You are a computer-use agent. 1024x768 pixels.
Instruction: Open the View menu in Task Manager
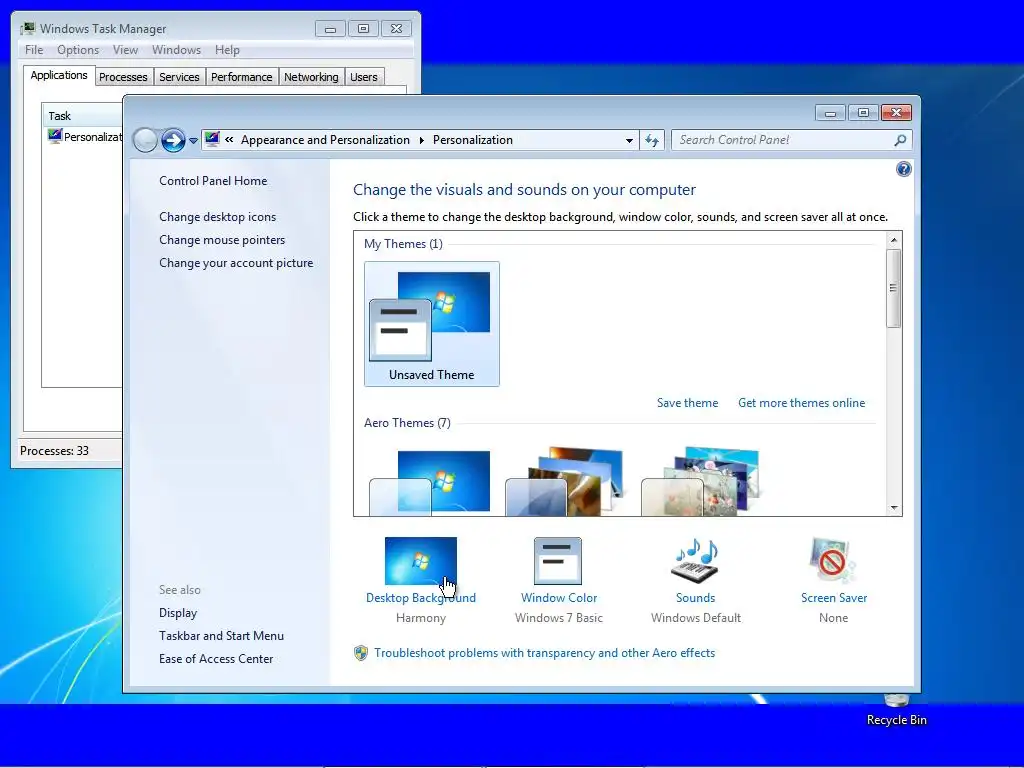point(125,50)
